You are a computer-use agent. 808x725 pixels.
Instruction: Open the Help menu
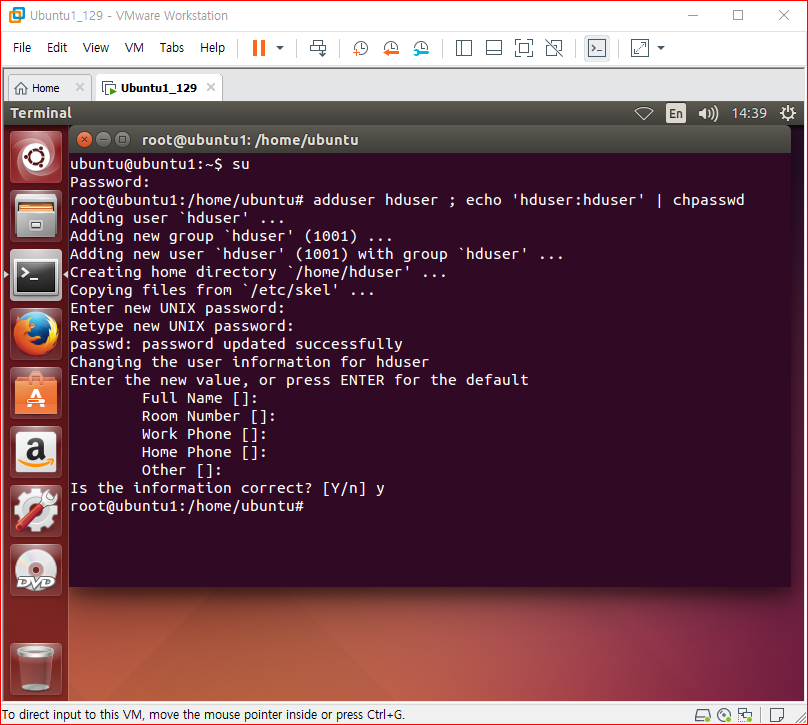coord(212,48)
